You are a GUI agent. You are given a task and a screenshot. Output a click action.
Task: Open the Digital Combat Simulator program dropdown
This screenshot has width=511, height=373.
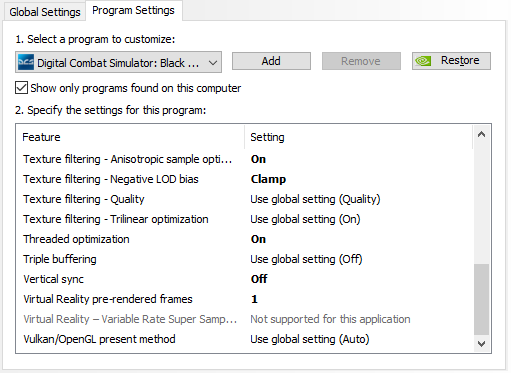pyautogui.click(x=118, y=62)
